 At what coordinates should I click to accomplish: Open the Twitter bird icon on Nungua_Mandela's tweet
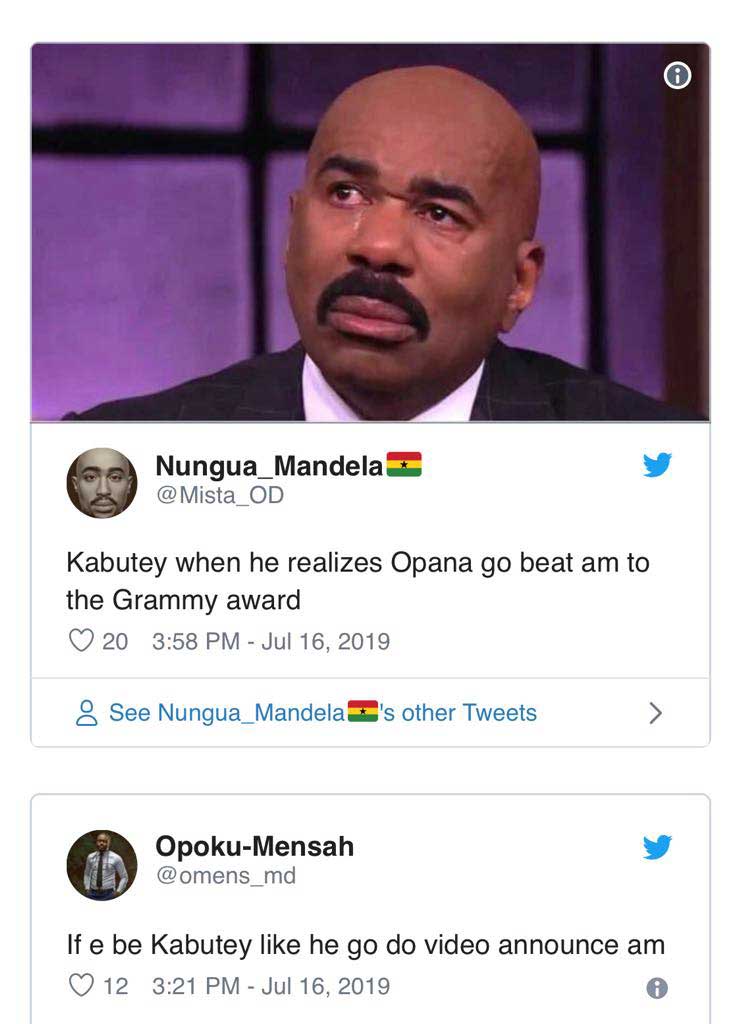click(657, 464)
